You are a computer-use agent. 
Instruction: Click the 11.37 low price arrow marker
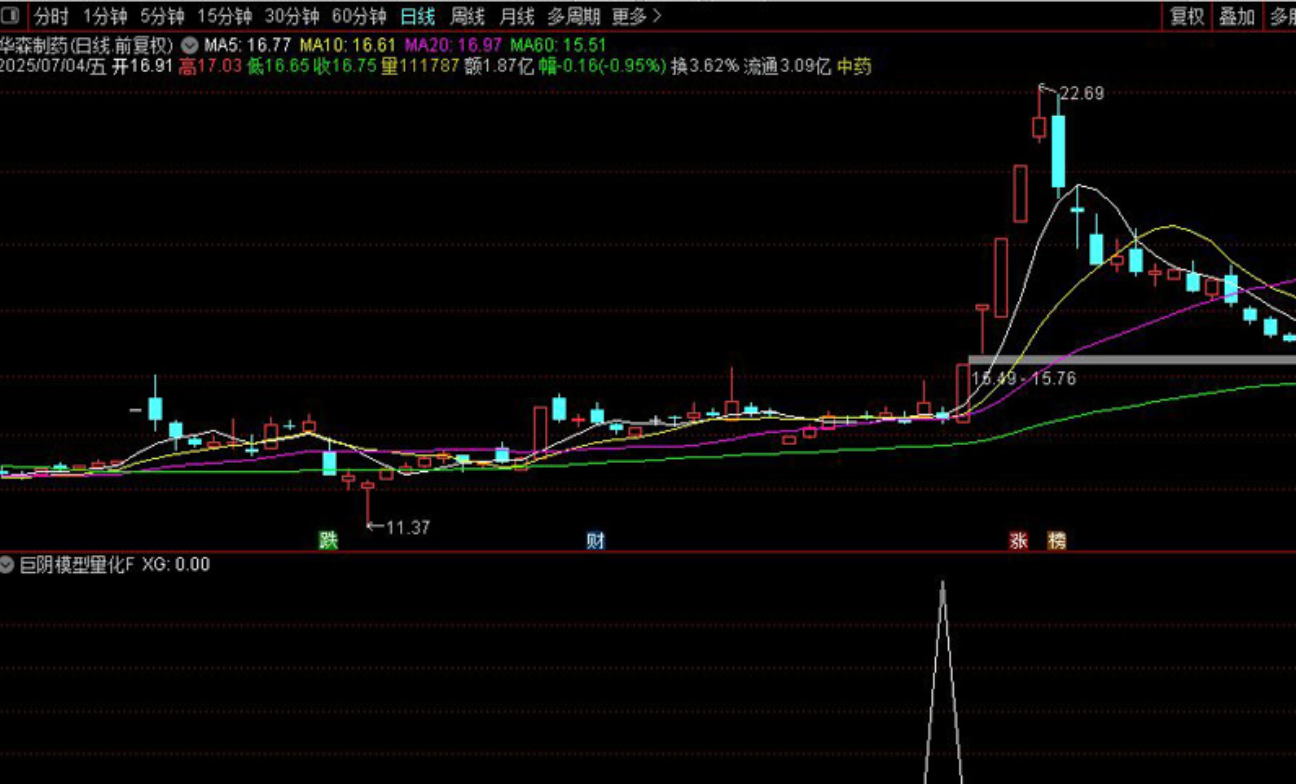(x=398, y=527)
